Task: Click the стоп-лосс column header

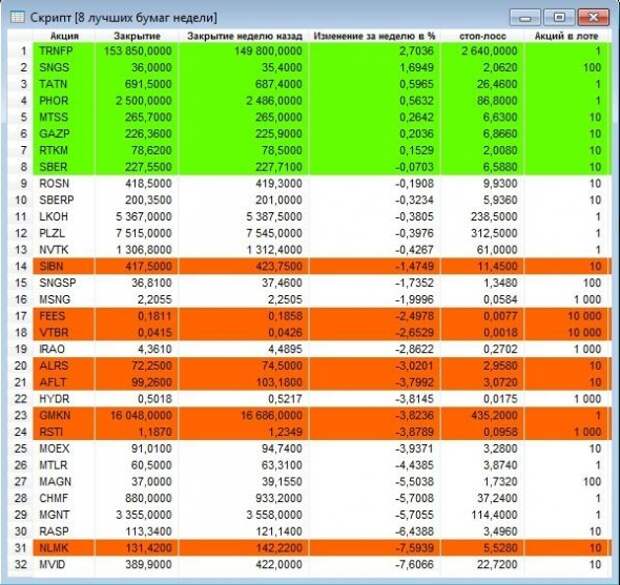Action: 482,36
